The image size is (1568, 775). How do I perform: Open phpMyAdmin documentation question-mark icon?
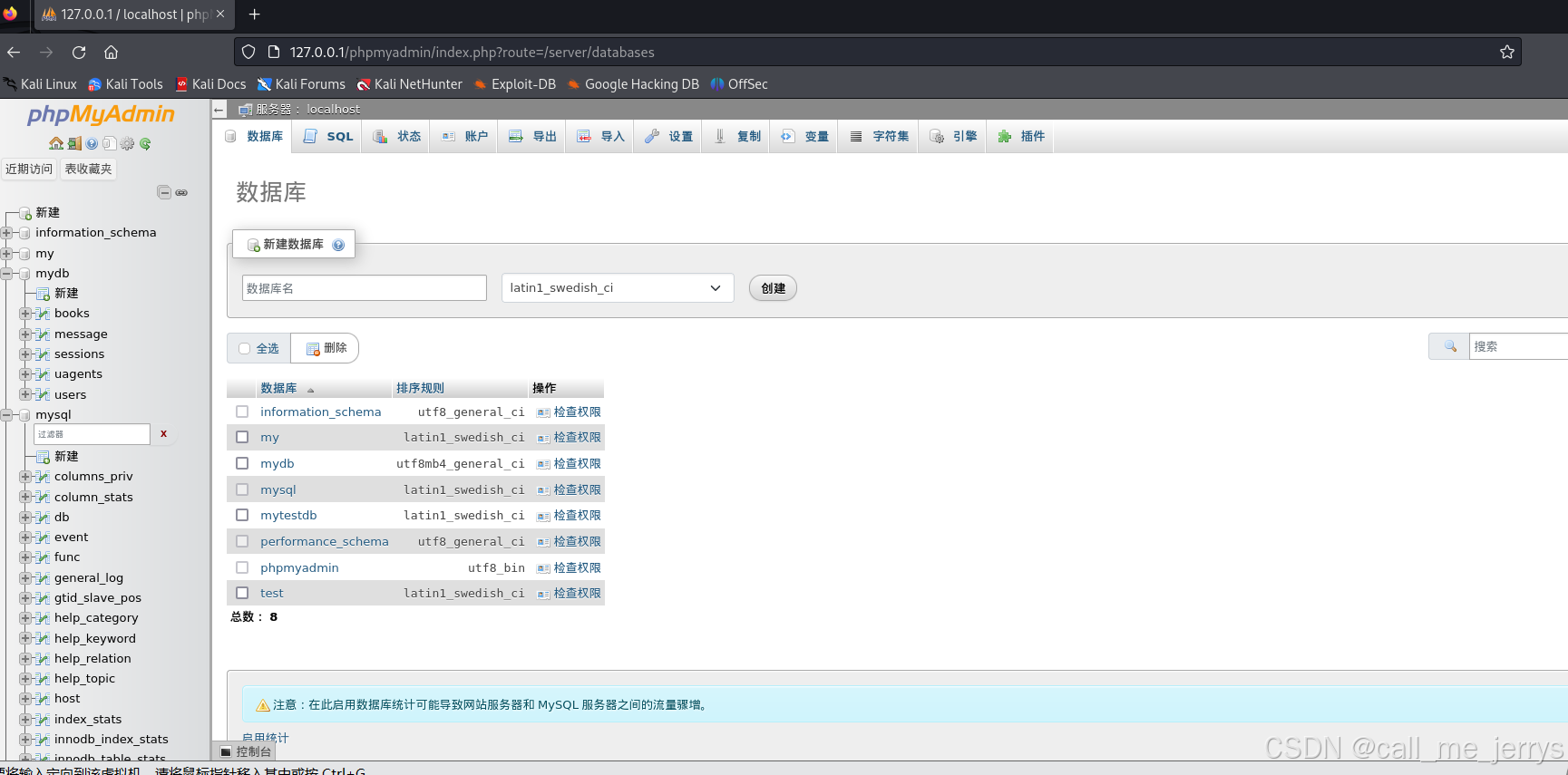[92, 143]
